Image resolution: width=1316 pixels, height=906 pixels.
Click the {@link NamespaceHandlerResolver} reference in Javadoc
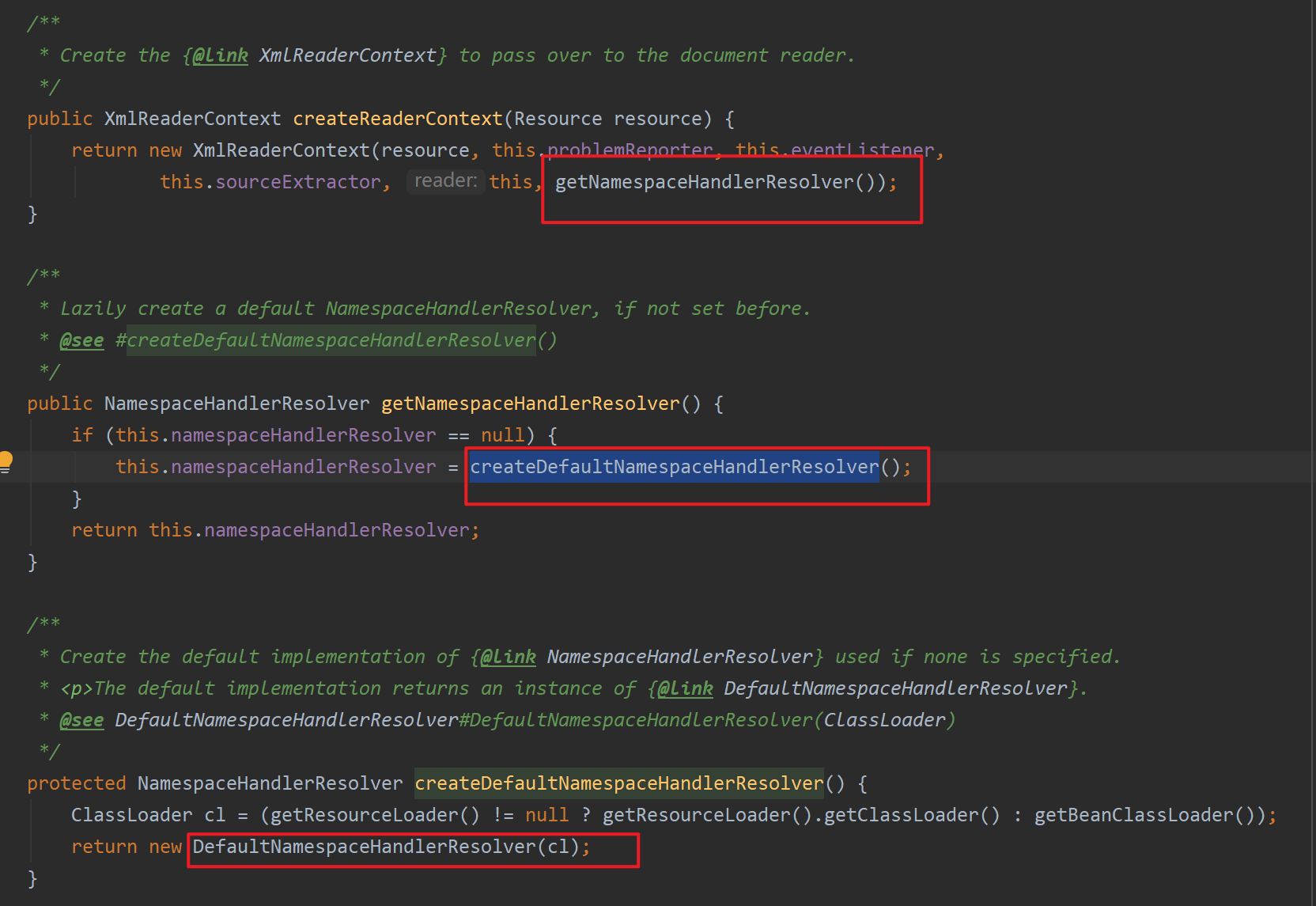[648, 657]
